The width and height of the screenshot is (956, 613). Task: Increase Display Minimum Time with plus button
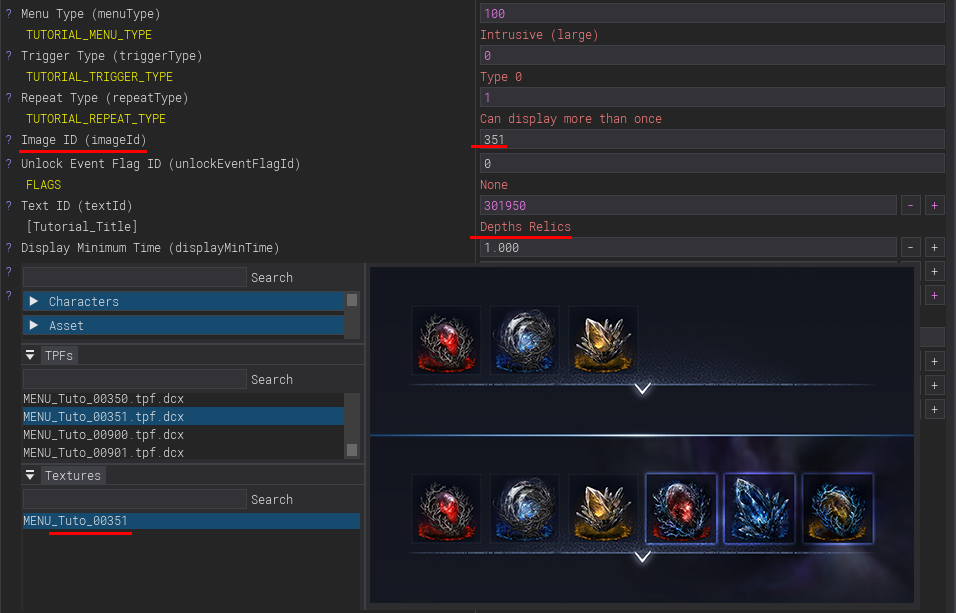point(934,248)
